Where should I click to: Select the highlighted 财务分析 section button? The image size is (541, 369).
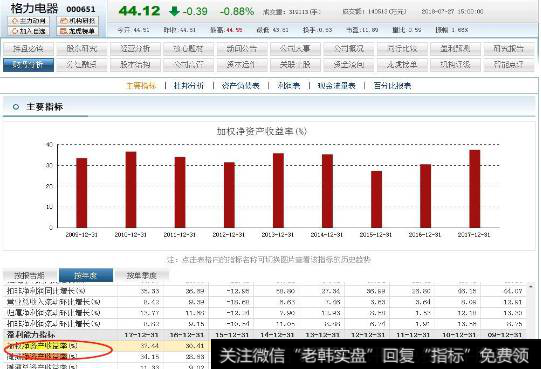pyautogui.click(x=28, y=65)
